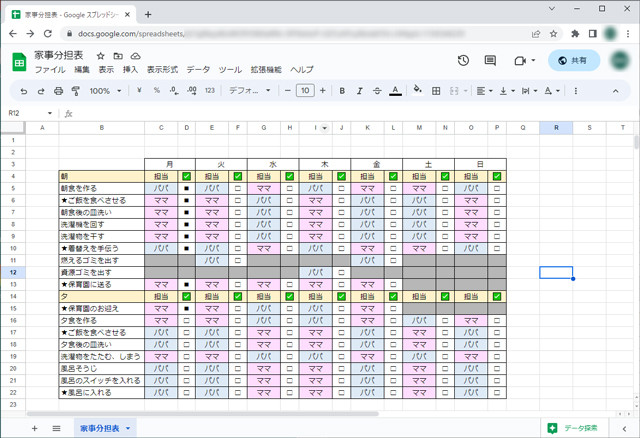The width and height of the screenshot is (640, 438).
Task: Click the print icon
Action: pos(59,91)
